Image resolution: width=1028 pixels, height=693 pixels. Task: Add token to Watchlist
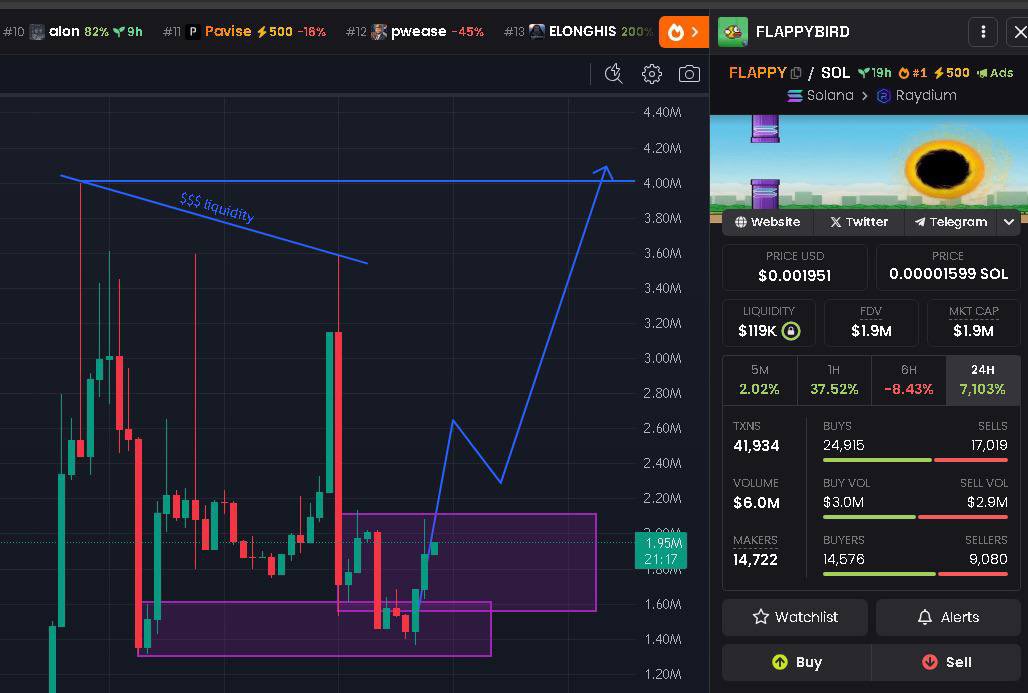795,617
